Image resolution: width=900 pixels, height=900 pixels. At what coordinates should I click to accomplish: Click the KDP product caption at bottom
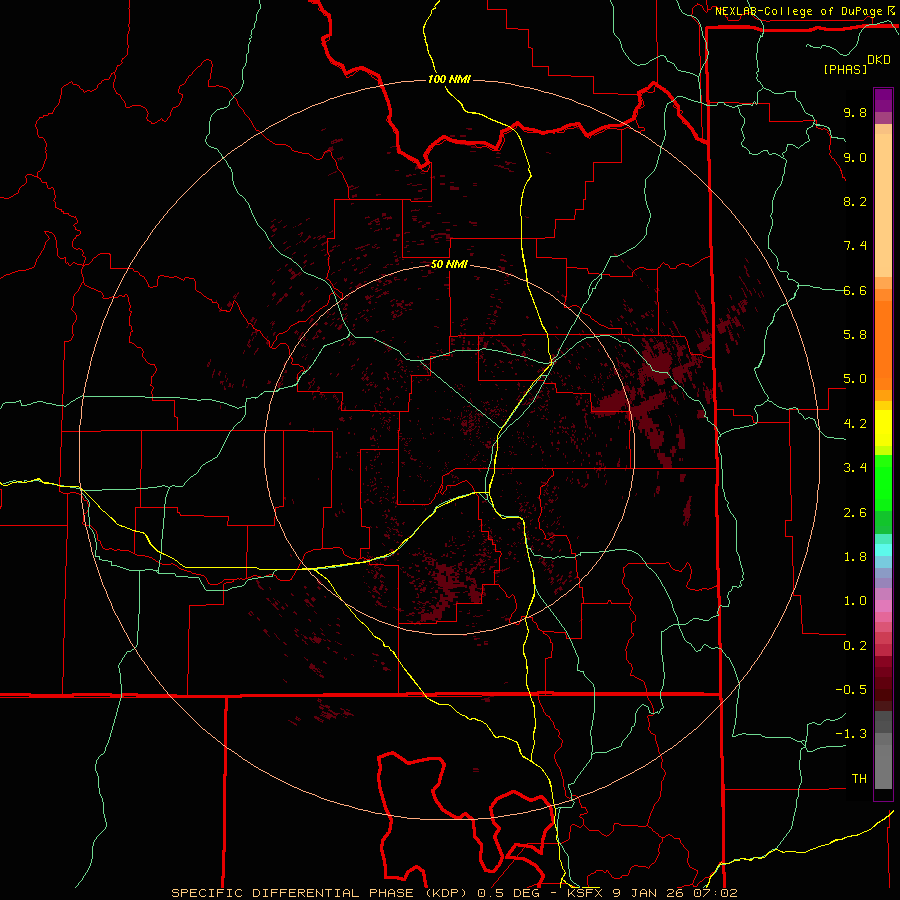[x=454, y=893]
